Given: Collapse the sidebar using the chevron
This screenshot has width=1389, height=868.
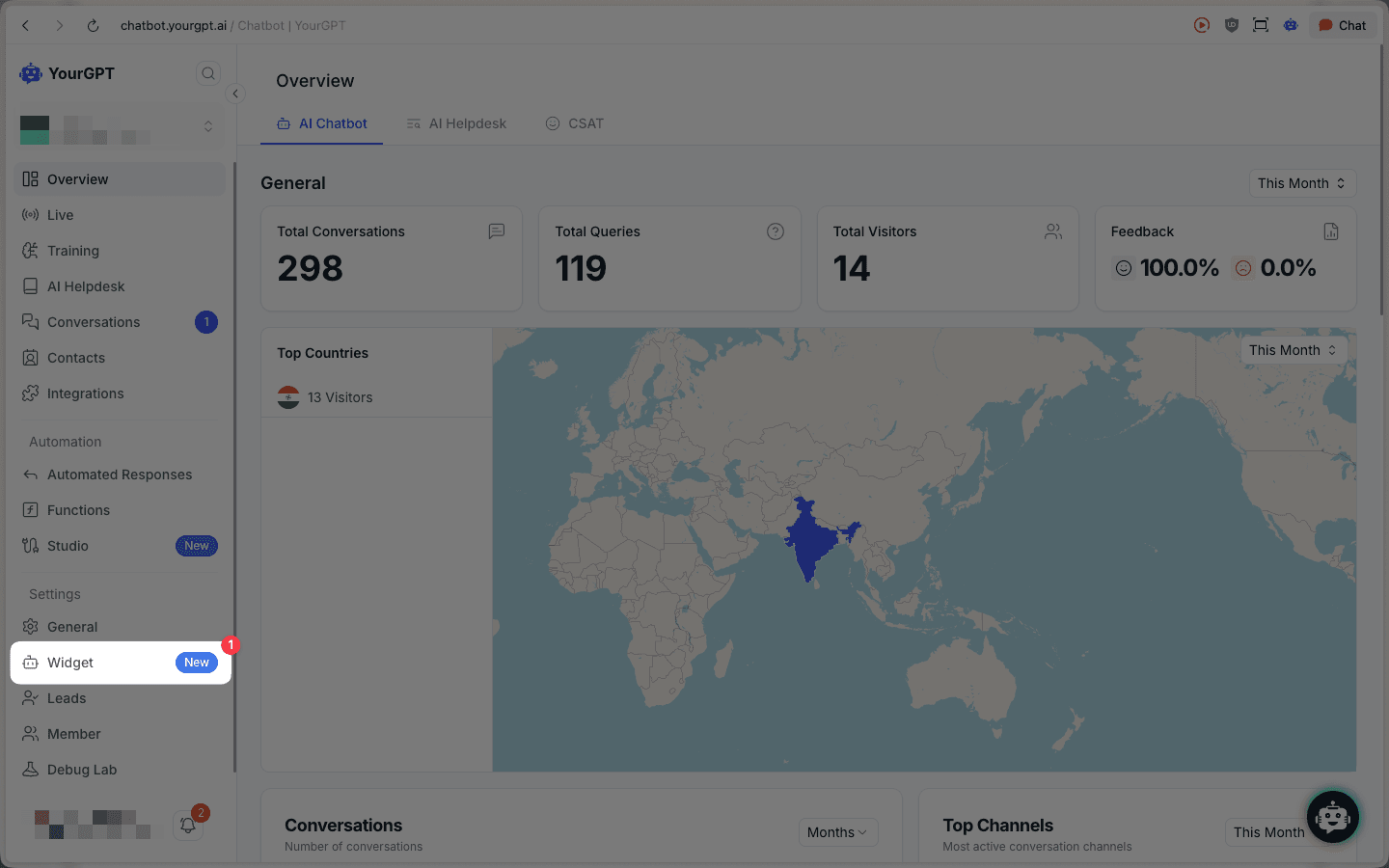Looking at the screenshot, I should coord(235,94).
